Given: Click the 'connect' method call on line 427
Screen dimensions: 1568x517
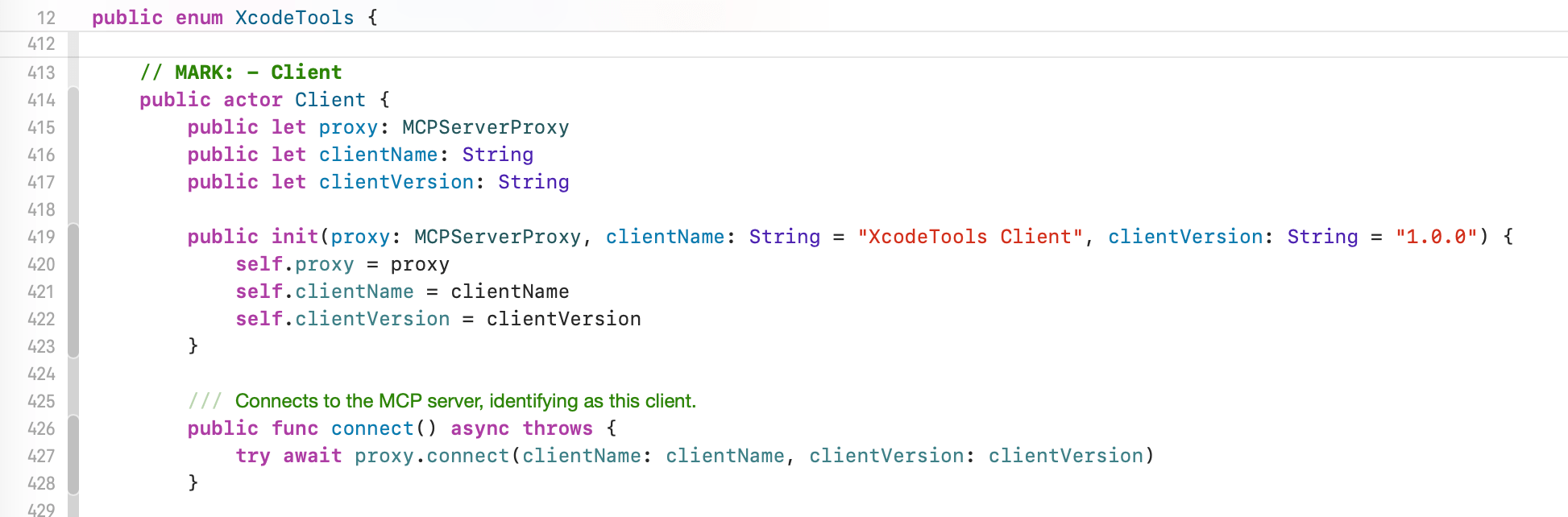Looking at the screenshot, I should pos(468,455).
